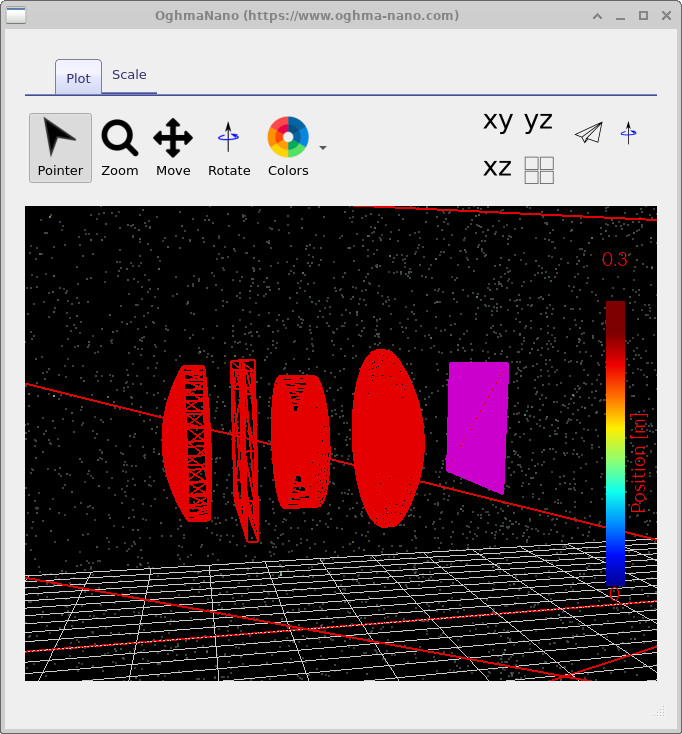
Task: Open the Colors wheel
Action: click(x=288, y=147)
